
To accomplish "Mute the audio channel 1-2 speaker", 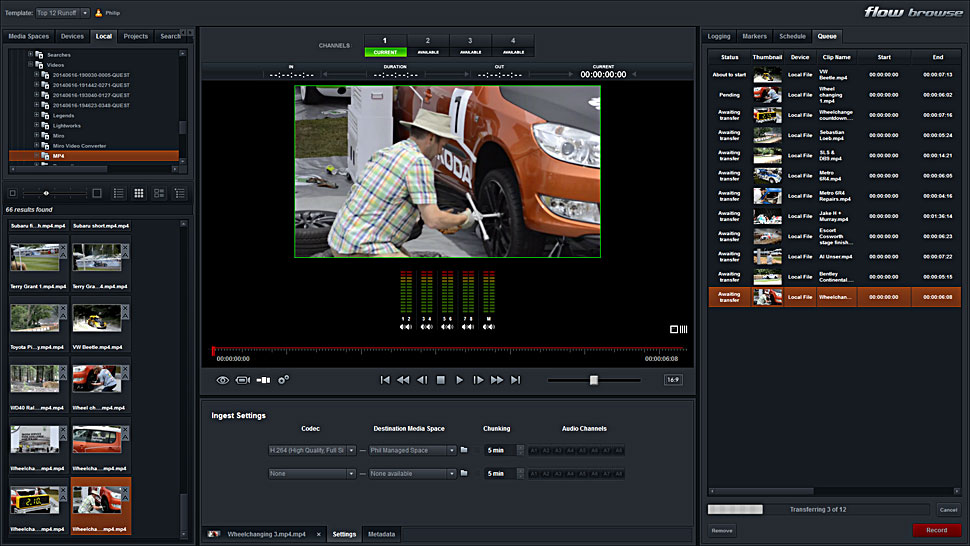I will pos(406,327).
